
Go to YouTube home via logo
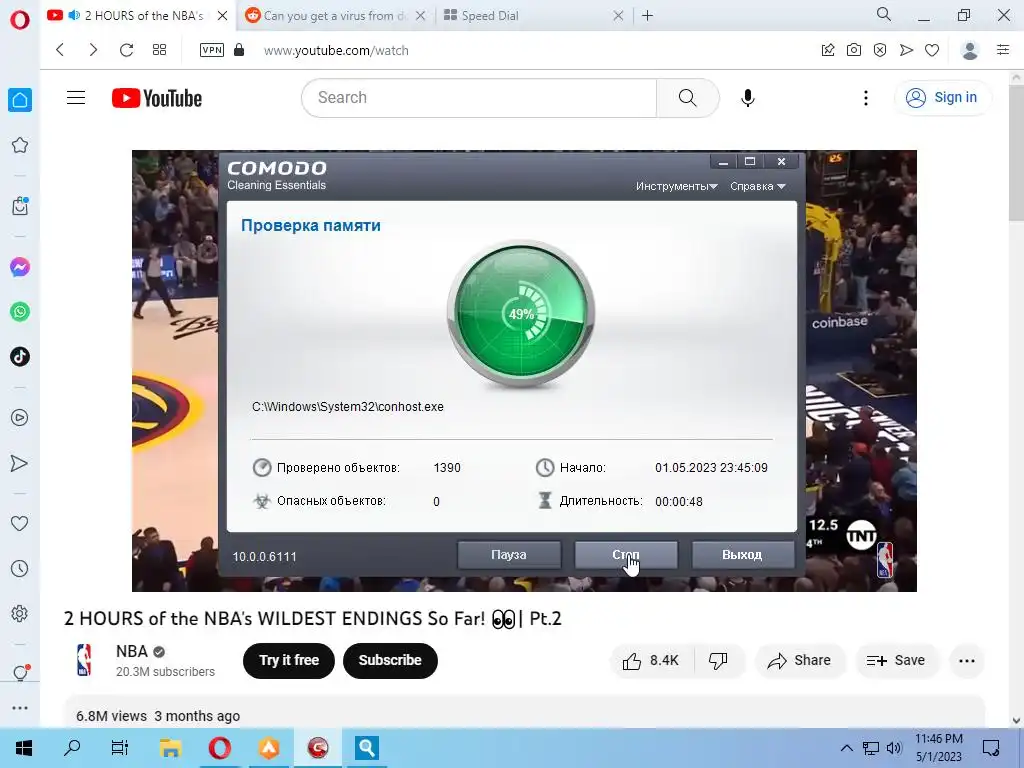tap(157, 98)
